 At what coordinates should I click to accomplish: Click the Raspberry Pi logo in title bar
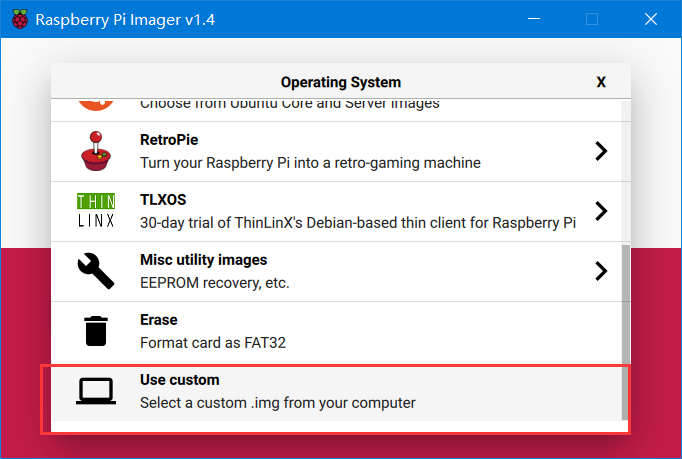pos(20,19)
